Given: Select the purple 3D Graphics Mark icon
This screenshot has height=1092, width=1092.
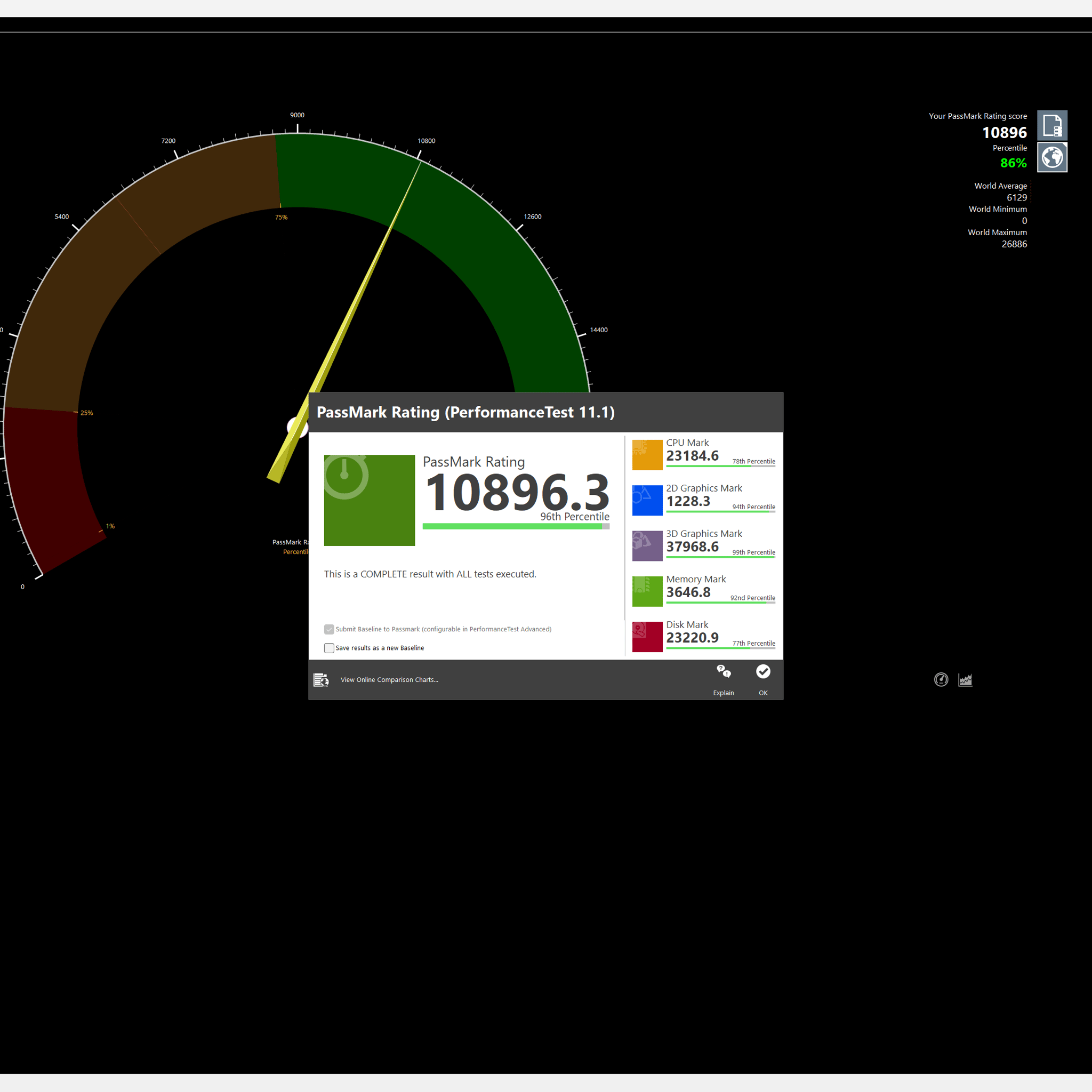Looking at the screenshot, I should point(647,546).
